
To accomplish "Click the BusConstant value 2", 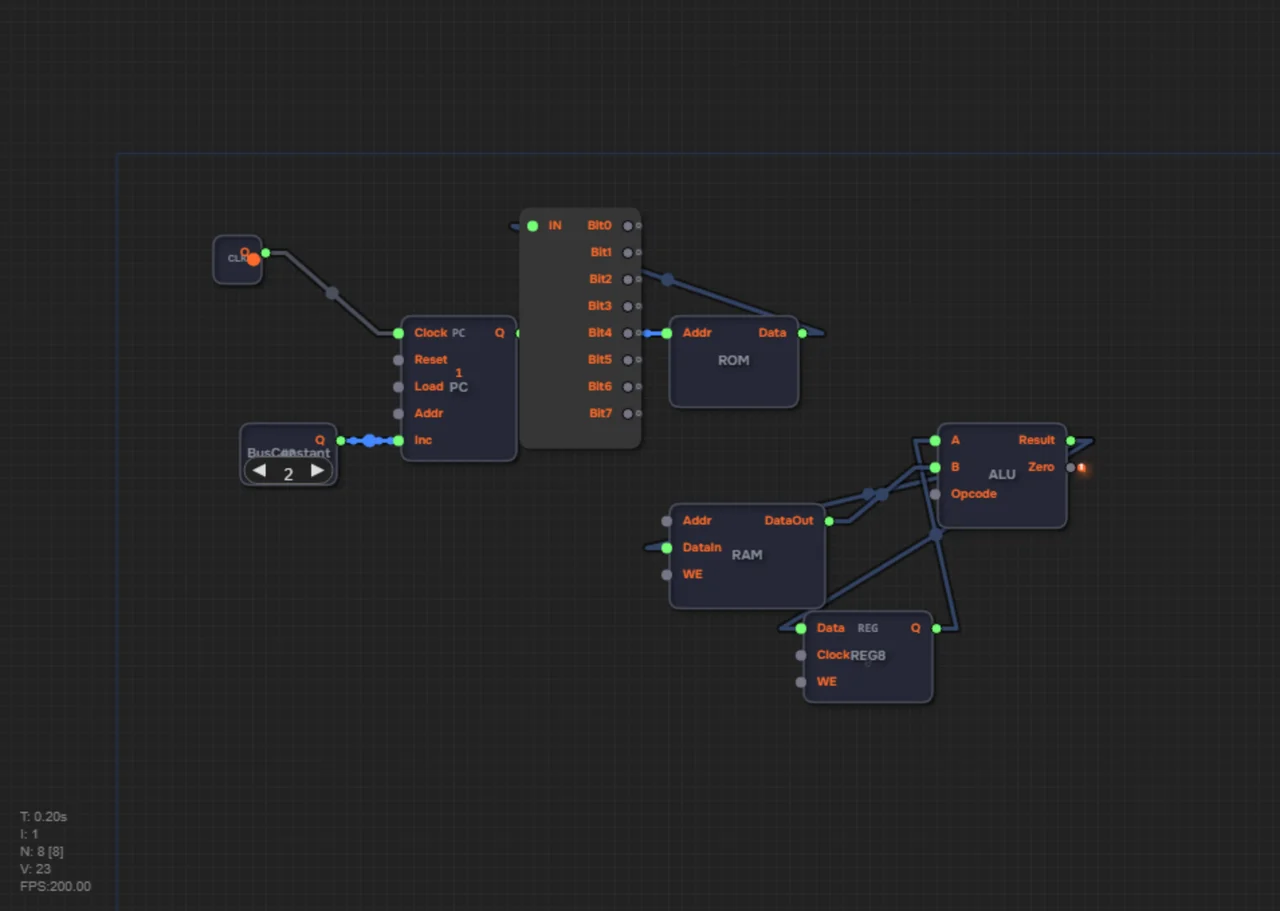I will coord(288,474).
